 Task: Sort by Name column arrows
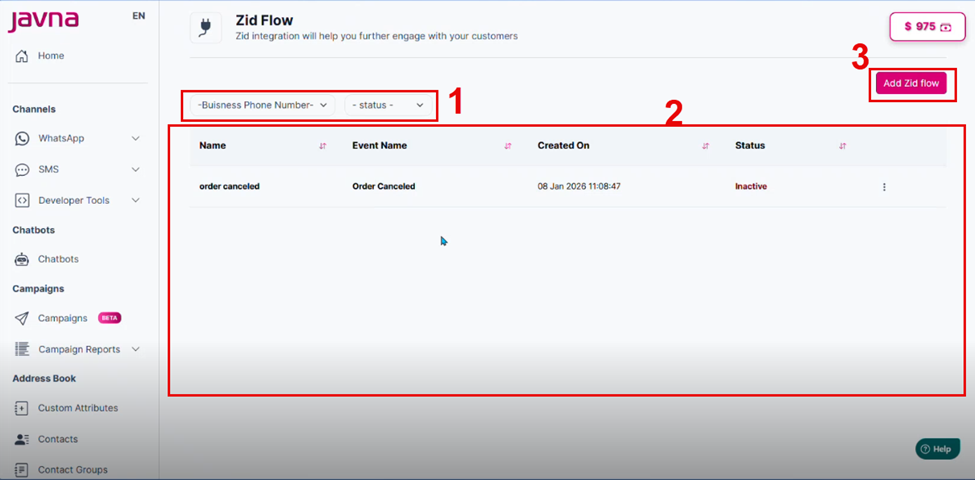pos(322,146)
